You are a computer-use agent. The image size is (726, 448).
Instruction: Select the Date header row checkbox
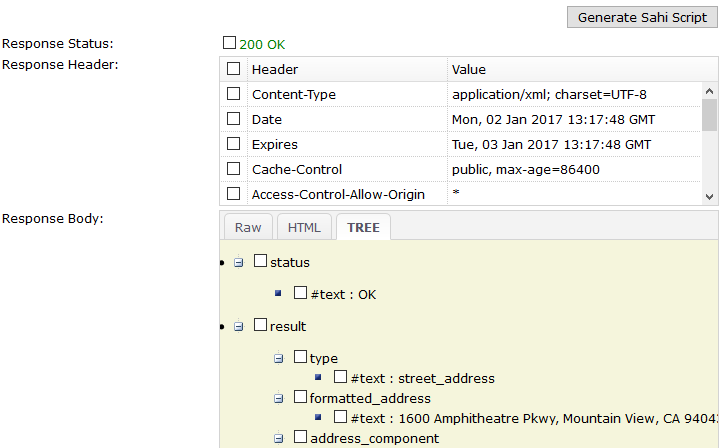[234, 119]
